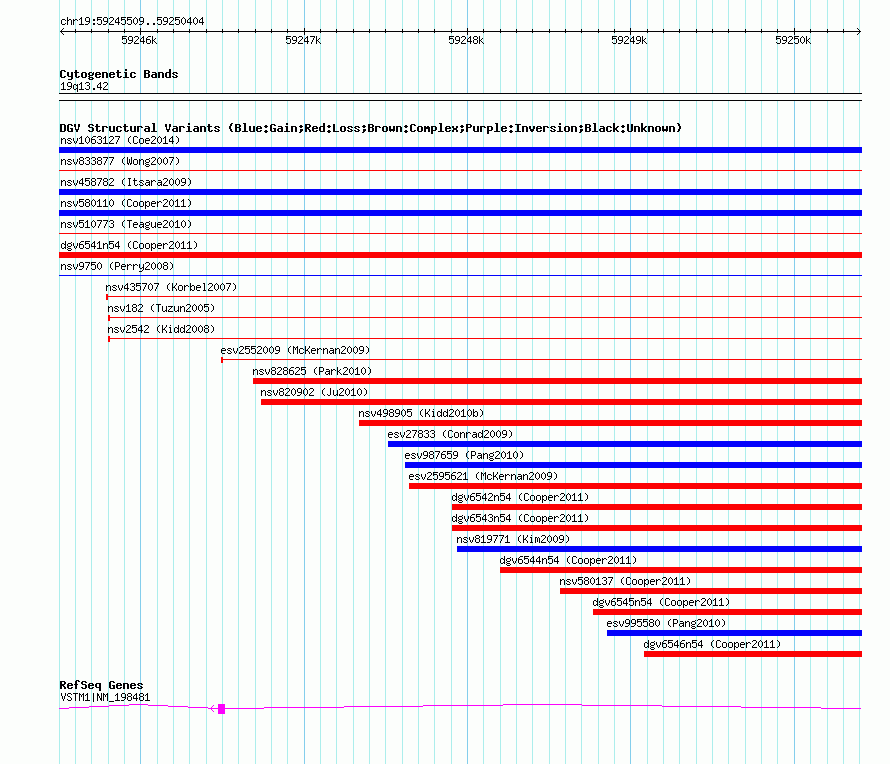Click the RefSeq Genes track title

tap(101, 685)
